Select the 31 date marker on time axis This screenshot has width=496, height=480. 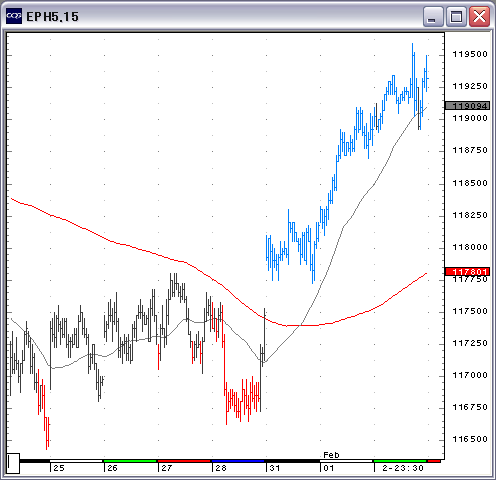coord(275,468)
